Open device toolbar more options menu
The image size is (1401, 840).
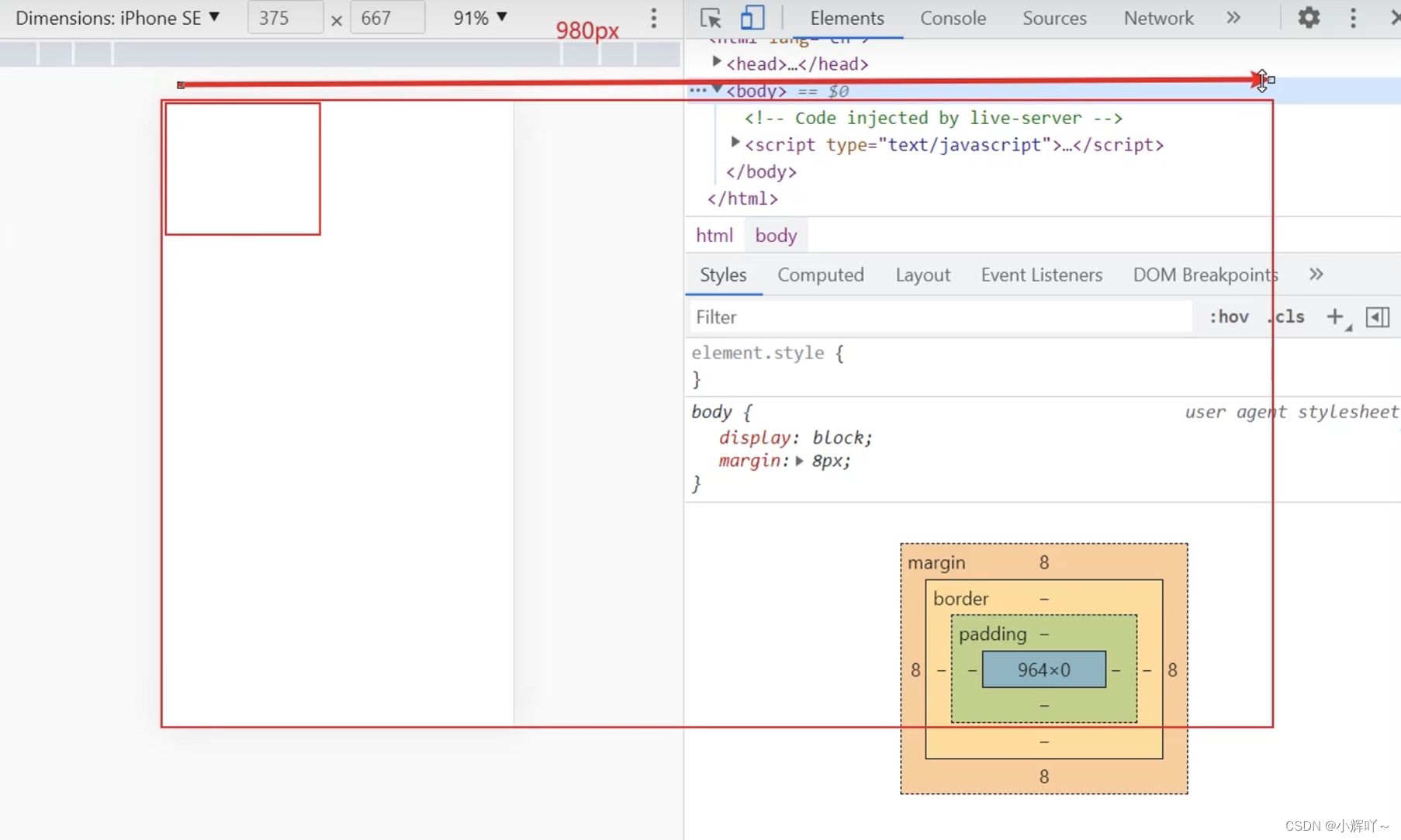654,18
